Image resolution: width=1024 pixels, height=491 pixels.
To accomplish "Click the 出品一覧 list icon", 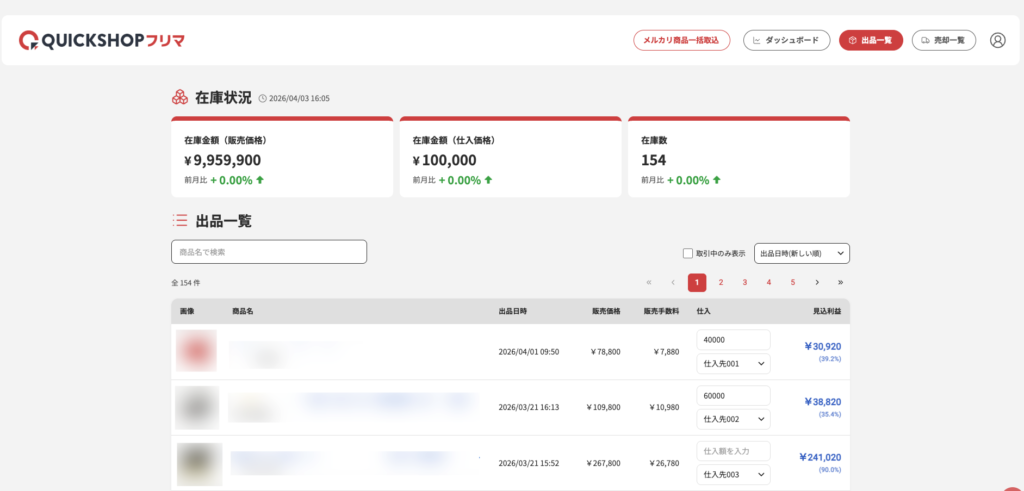I will [x=180, y=221].
